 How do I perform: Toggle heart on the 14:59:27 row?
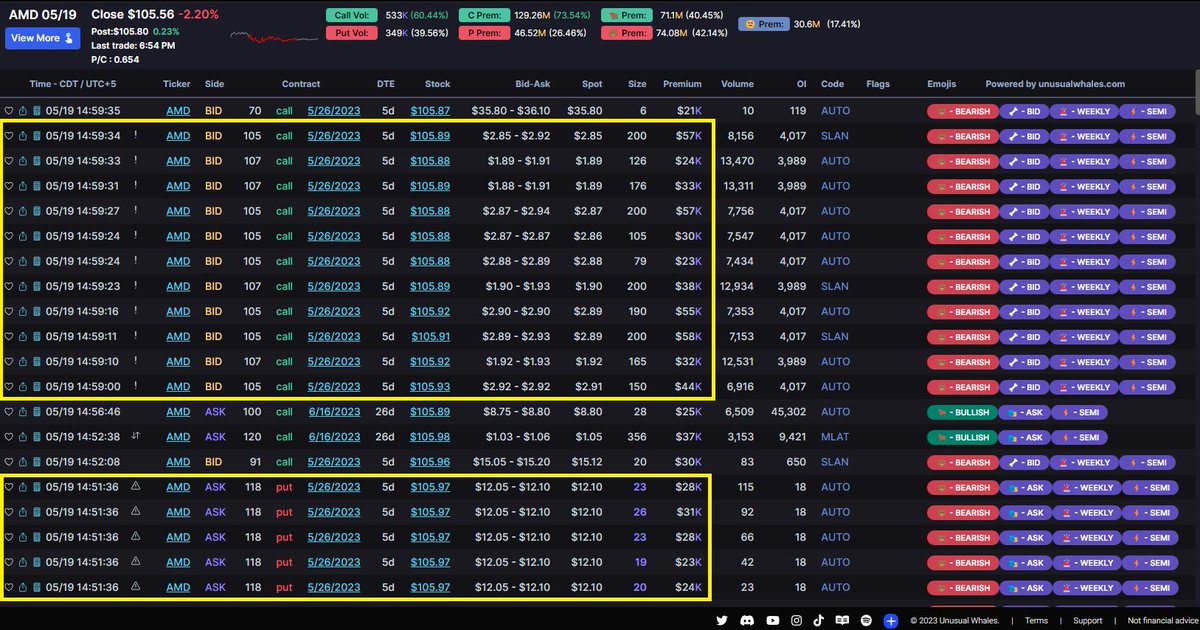tap(9, 211)
